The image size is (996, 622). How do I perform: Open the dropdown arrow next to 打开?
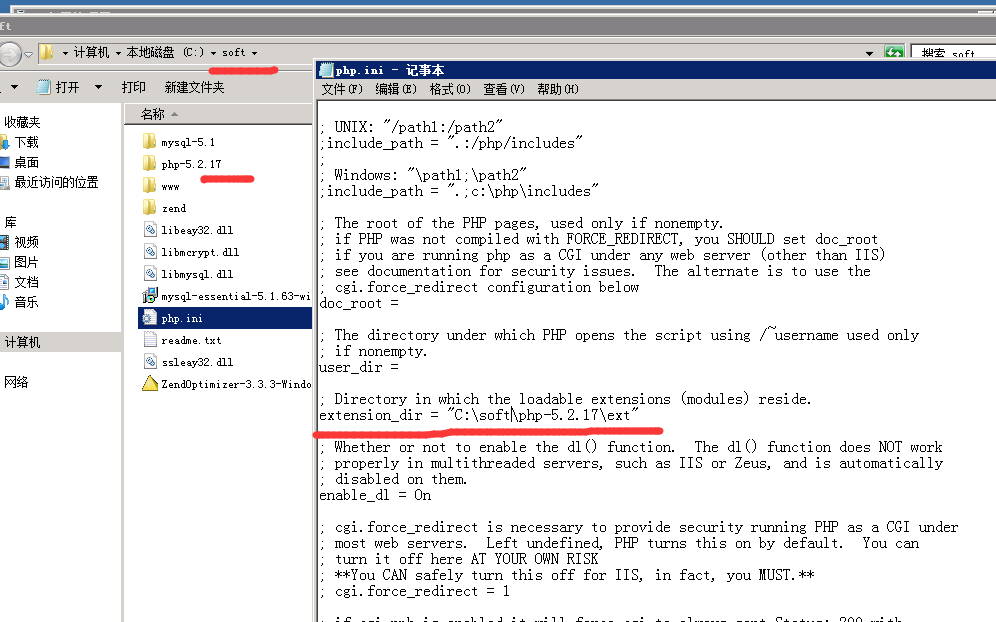click(x=98, y=88)
